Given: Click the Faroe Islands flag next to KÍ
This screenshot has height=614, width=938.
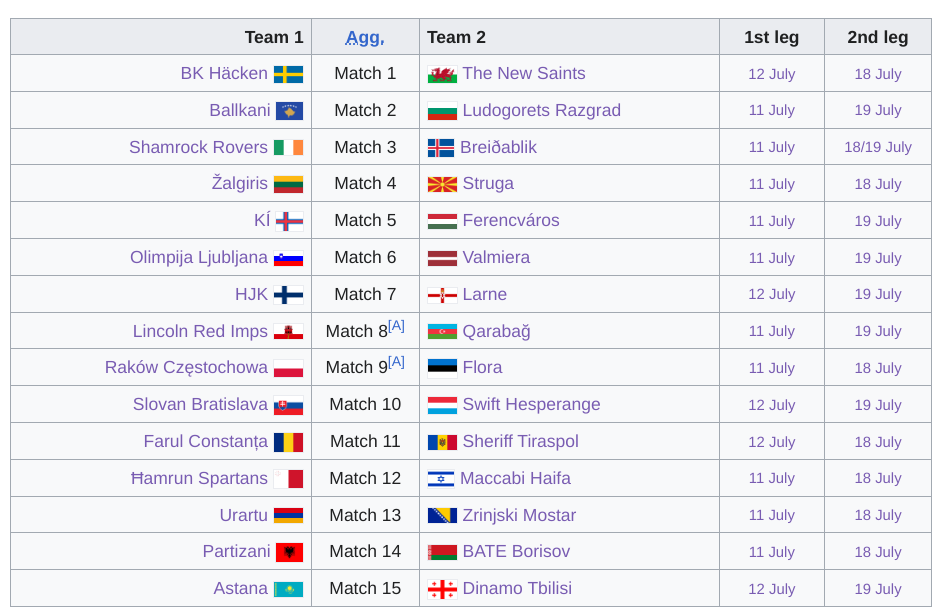Looking at the screenshot, I should (x=290, y=221).
